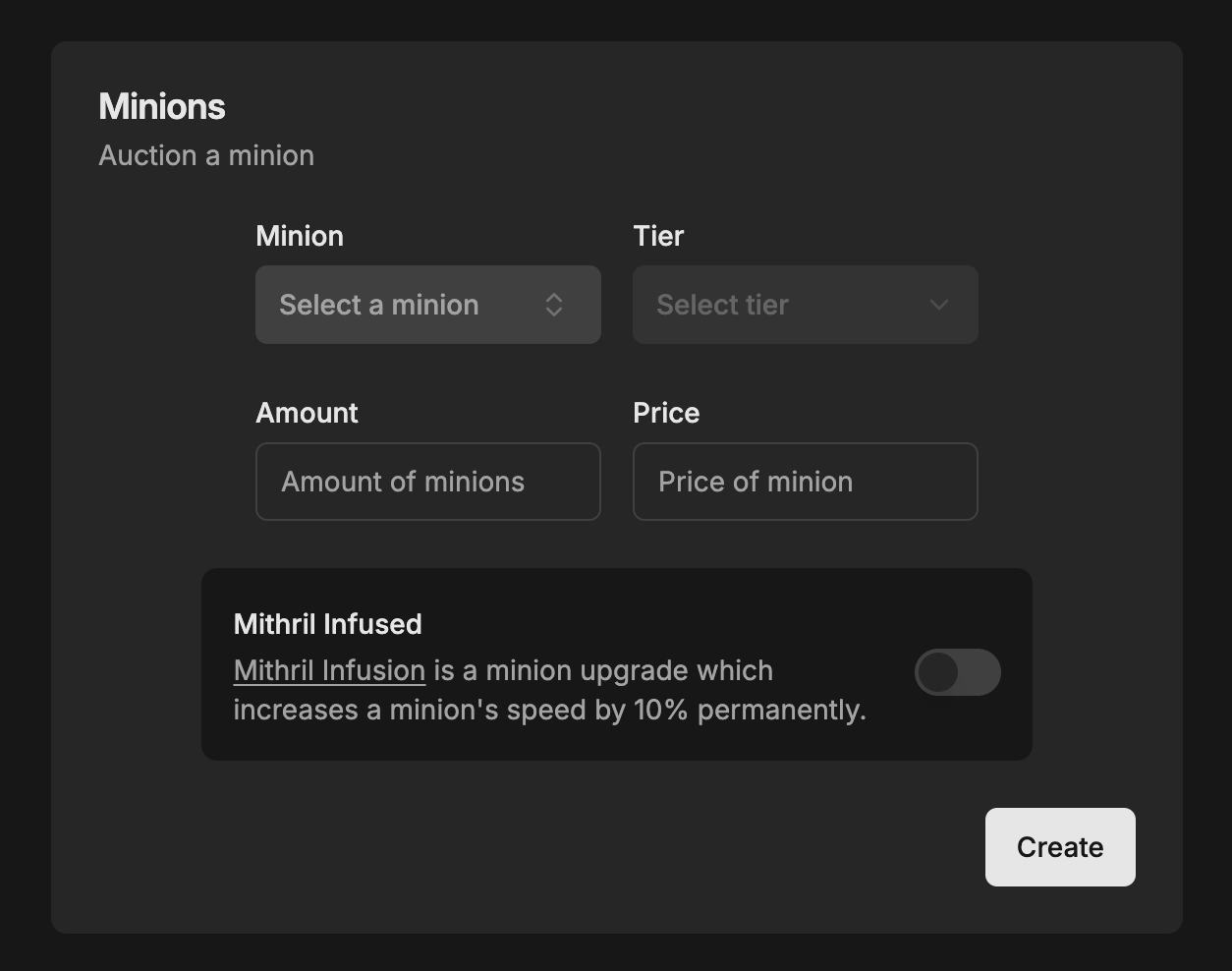Screen dimensions: 1232x971
Task: Click into the 'Price of minion' field
Action: (805, 482)
